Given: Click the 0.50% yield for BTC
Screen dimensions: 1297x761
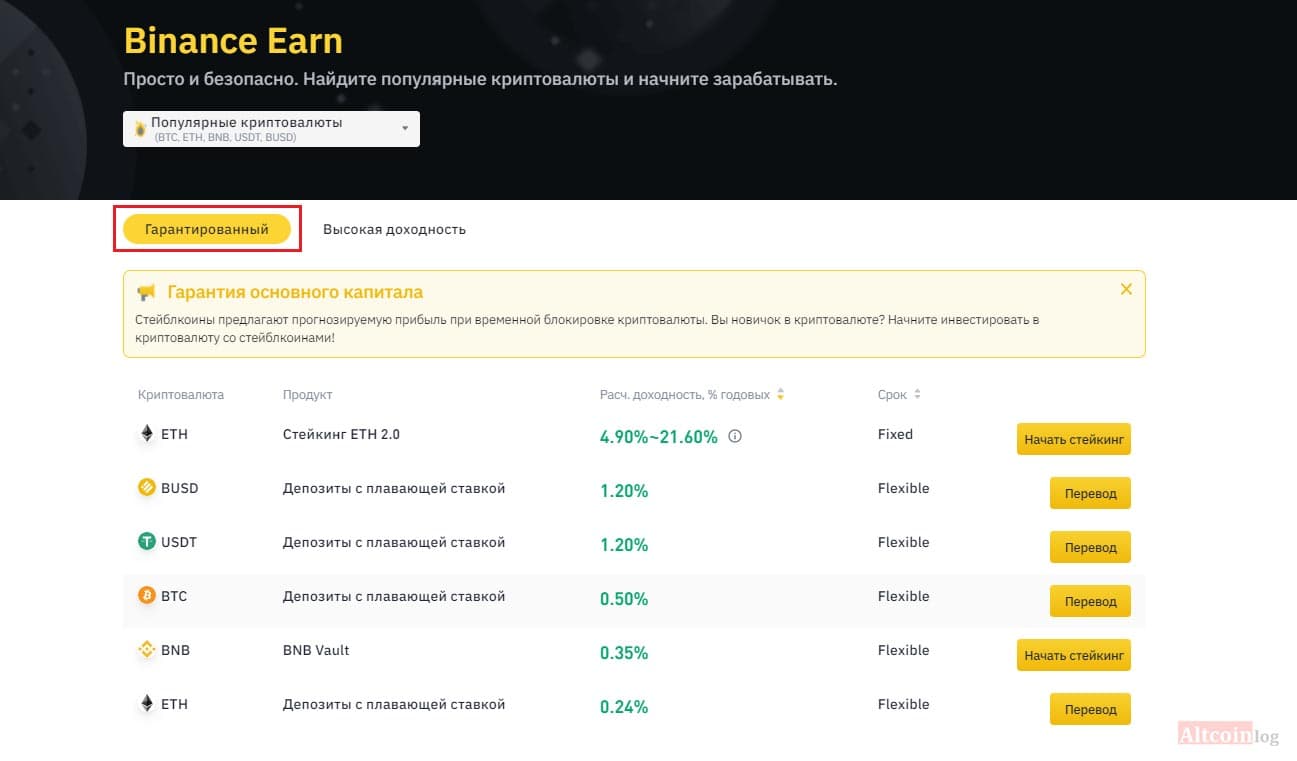Looking at the screenshot, I should (624, 599).
